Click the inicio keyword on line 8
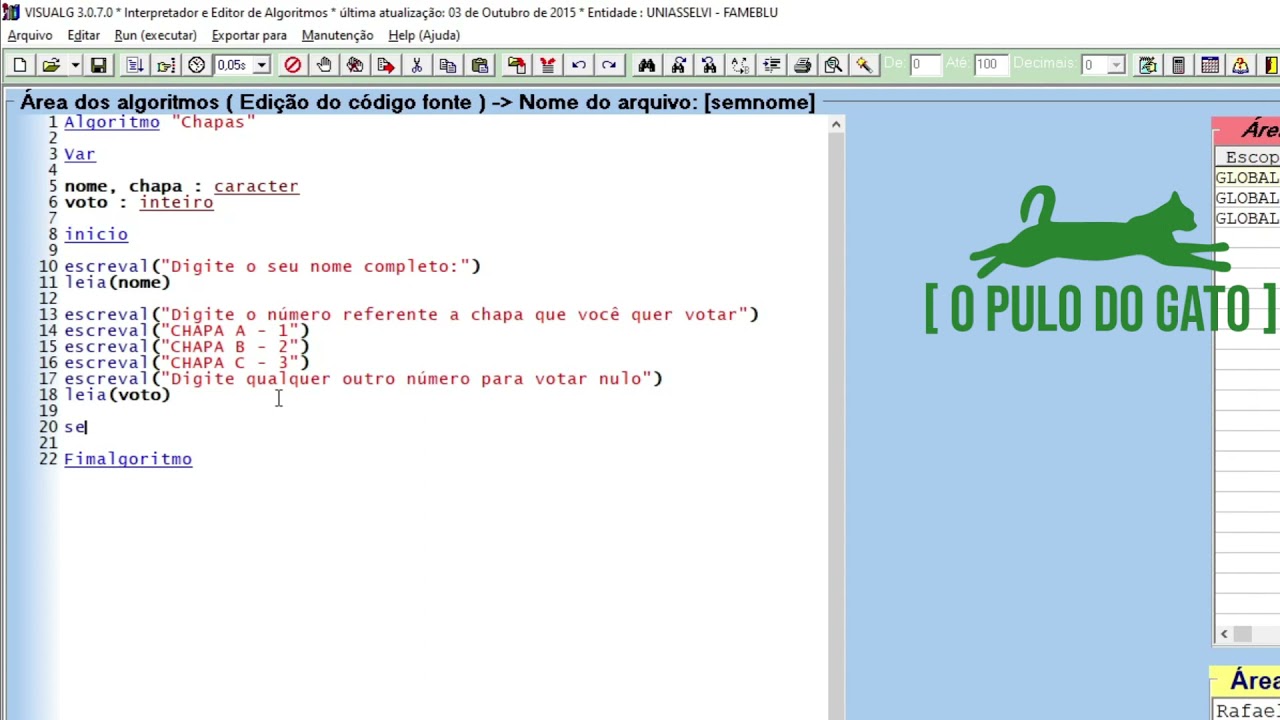The height and width of the screenshot is (720, 1280). (96, 234)
